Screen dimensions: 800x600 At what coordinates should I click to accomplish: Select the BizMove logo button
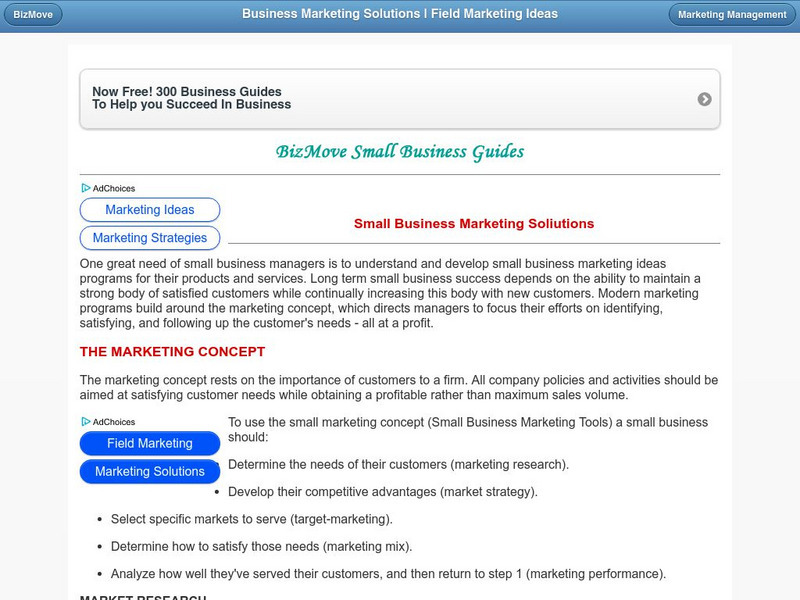pos(33,14)
